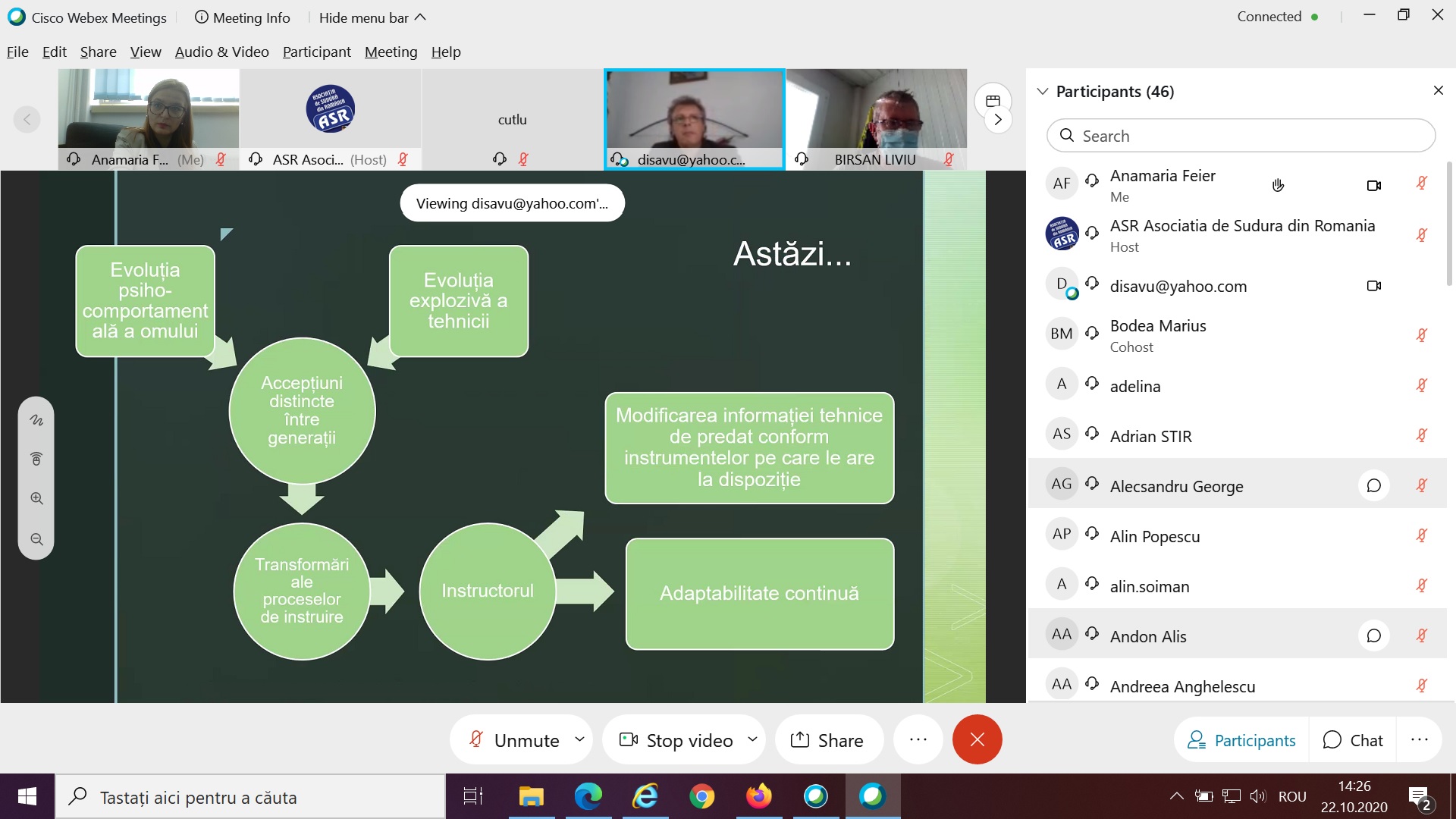Collapse the Participants (46) list chevron

click(x=1043, y=91)
